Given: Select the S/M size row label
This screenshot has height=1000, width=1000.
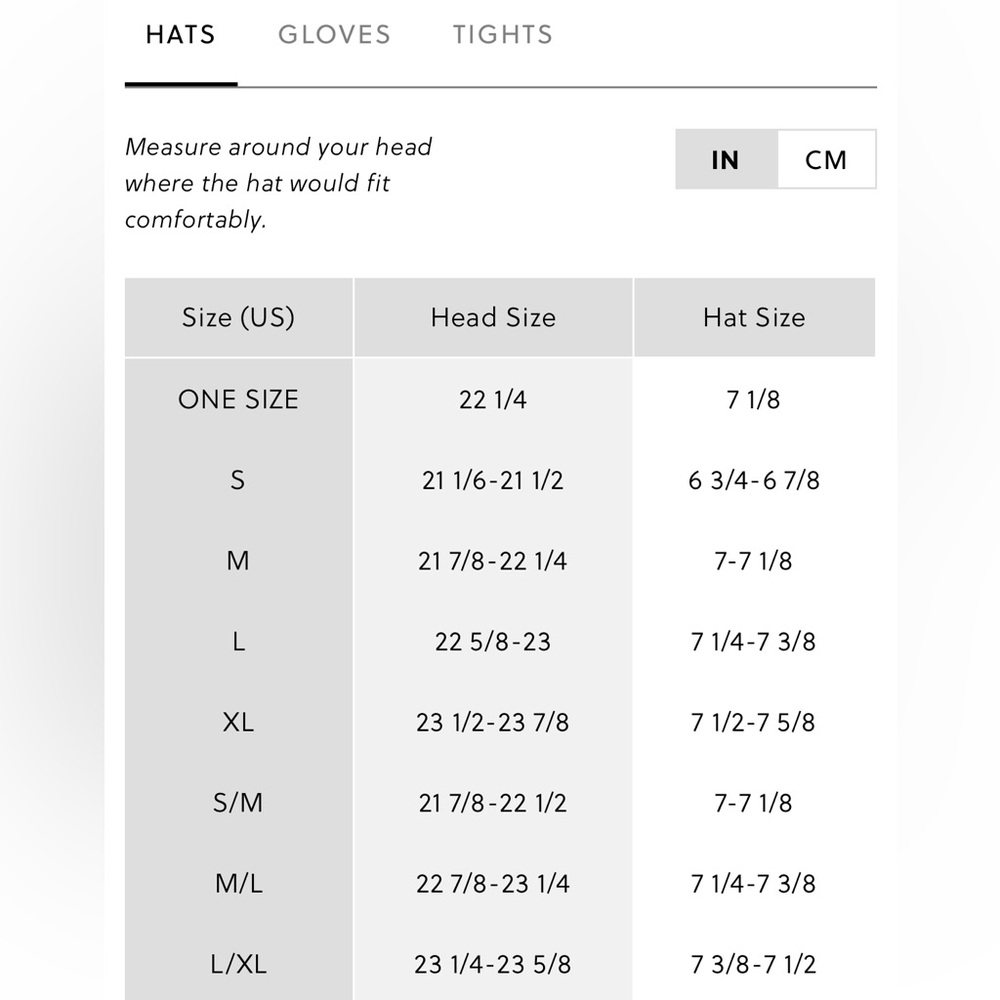Looking at the screenshot, I should pyautogui.click(x=238, y=803).
